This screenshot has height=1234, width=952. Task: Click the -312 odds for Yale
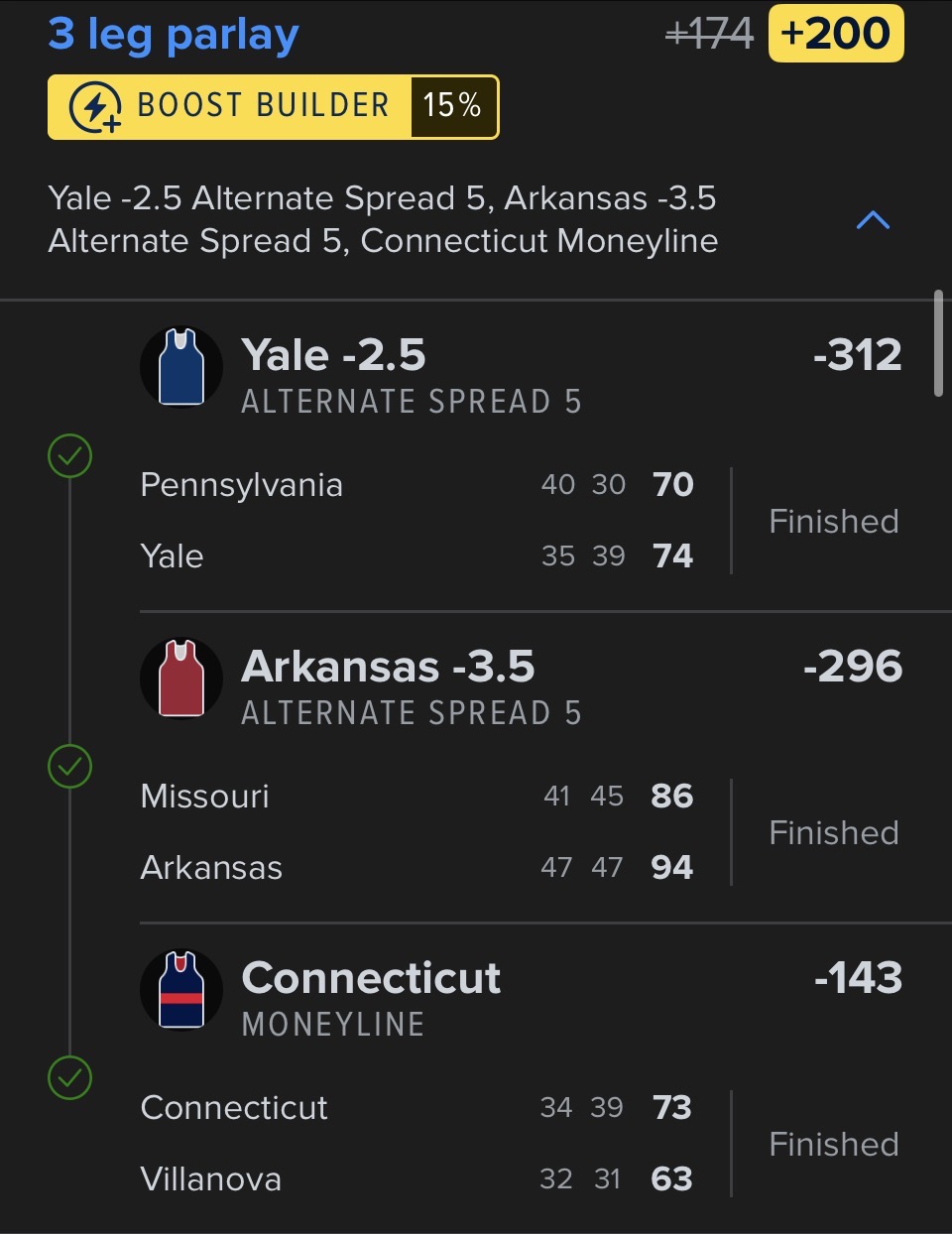click(x=857, y=355)
